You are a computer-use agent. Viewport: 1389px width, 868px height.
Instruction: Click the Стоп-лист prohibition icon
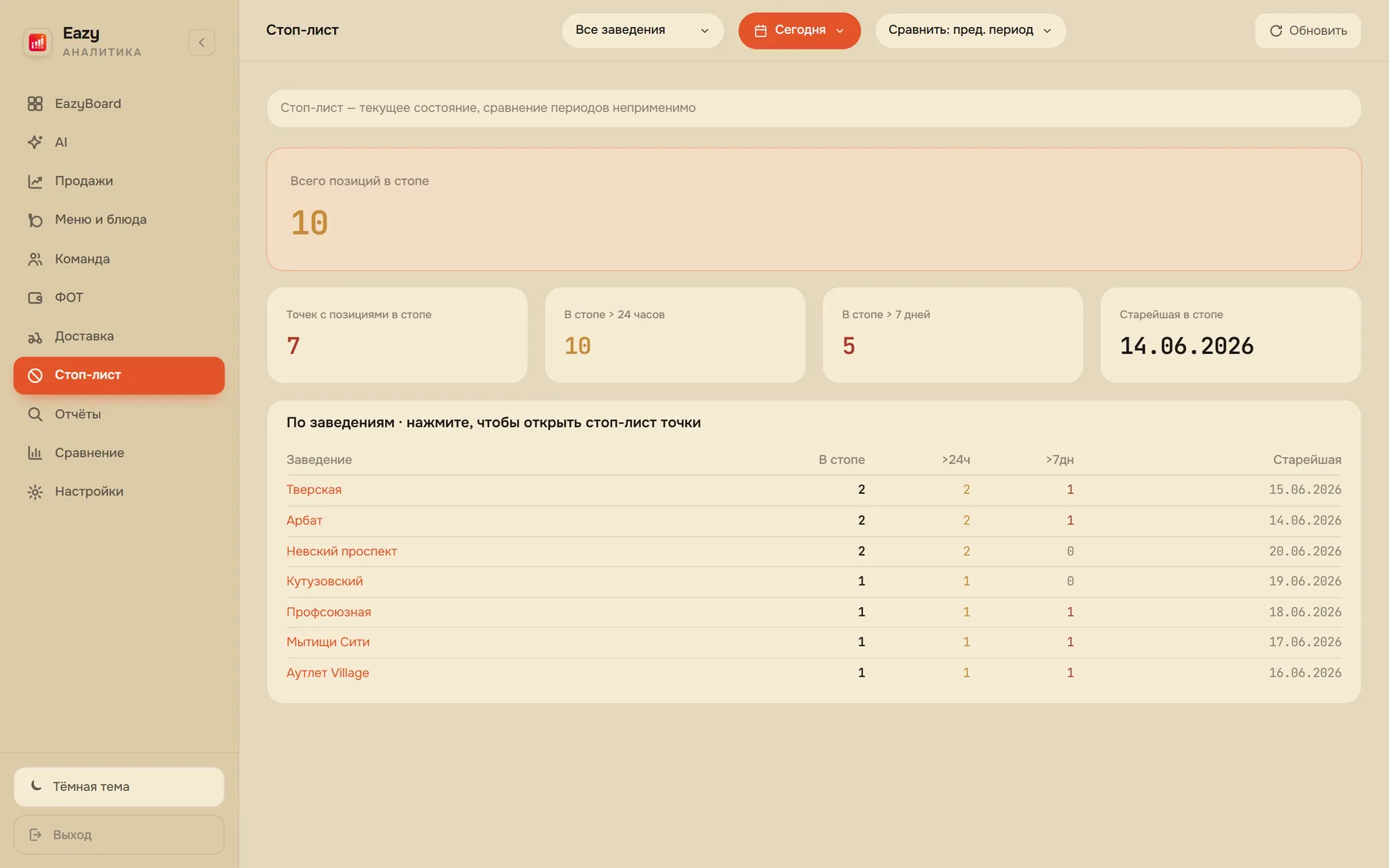(x=35, y=375)
